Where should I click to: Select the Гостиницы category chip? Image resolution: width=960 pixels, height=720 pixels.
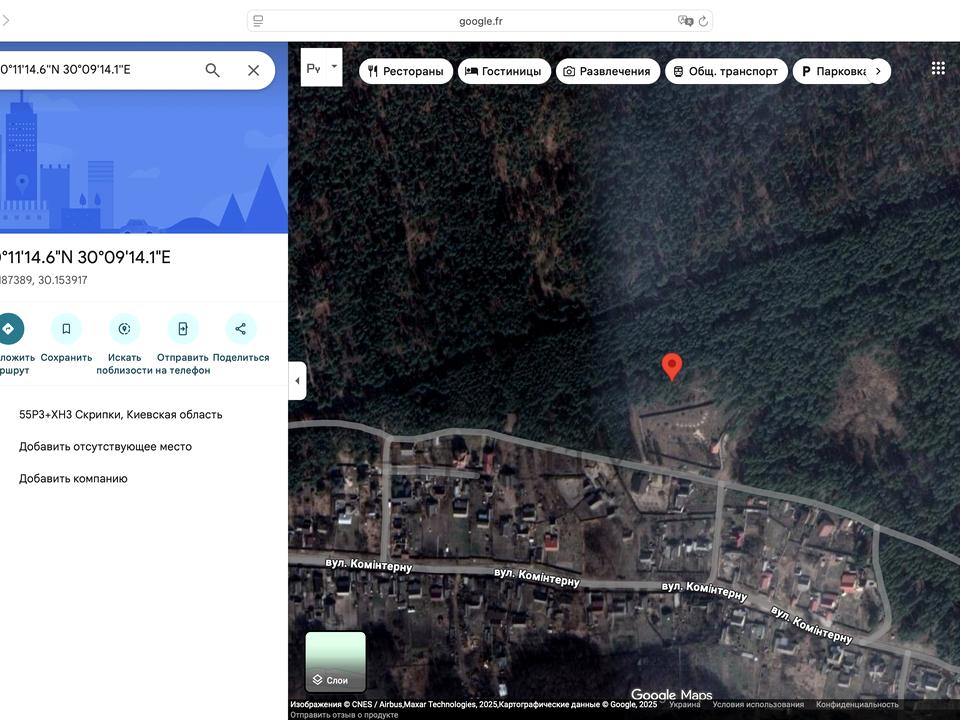click(x=503, y=71)
